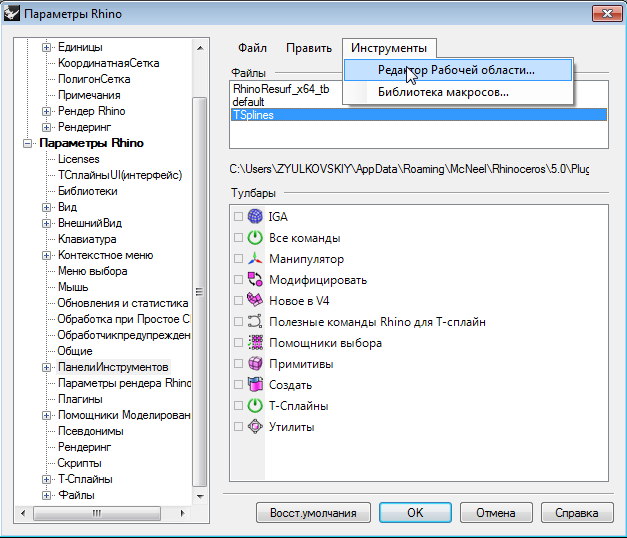Click the Отмена button
The image size is (627, 538).
(x=496, y=513)
